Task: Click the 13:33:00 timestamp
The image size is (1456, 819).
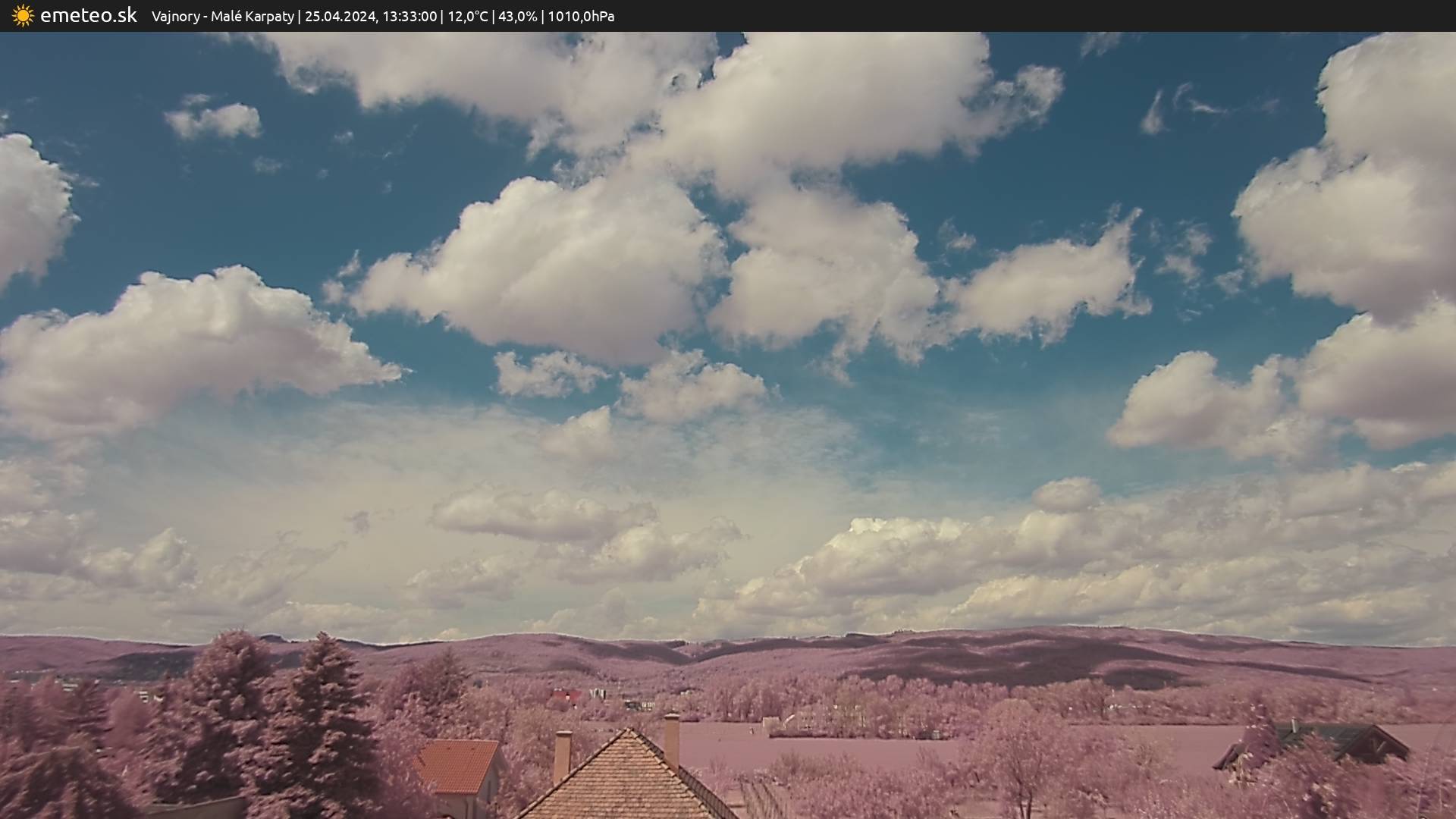Action: pos(409,17)
